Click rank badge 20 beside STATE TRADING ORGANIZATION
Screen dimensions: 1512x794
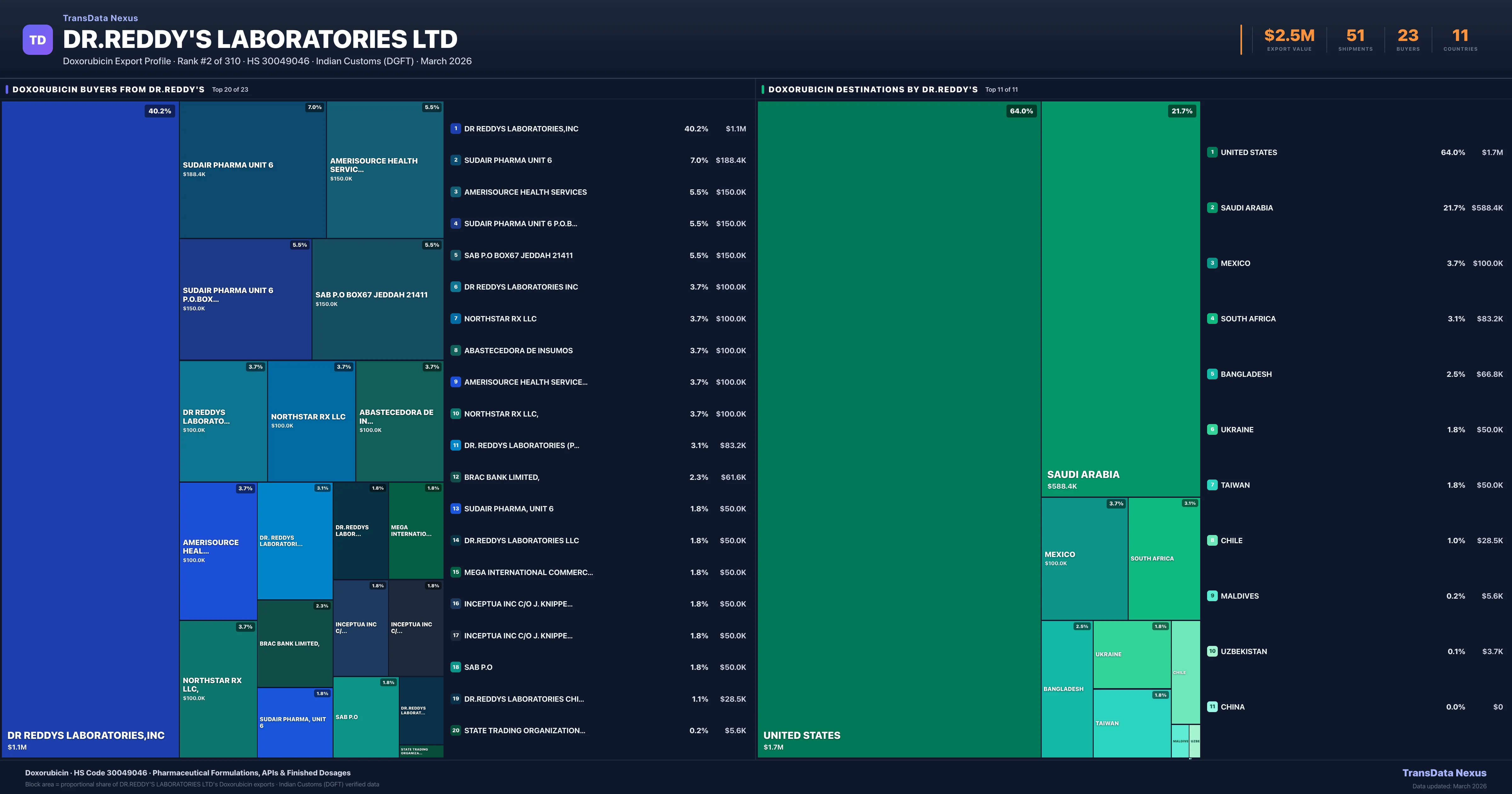pyautogui.click(x=455, y=731)
